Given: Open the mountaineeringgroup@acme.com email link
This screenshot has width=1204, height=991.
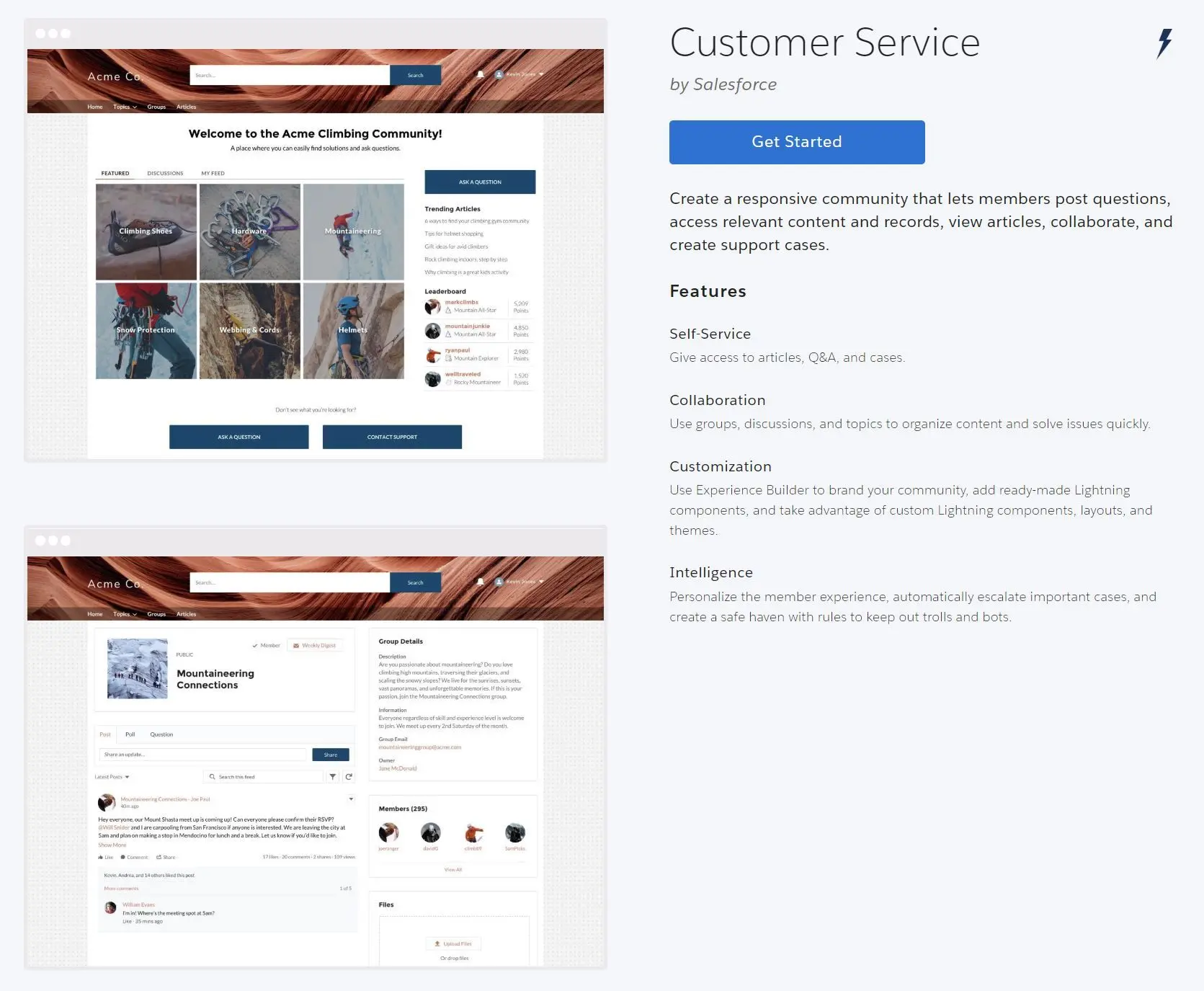Looking at the screenshot, I should [x=420, y=747].
